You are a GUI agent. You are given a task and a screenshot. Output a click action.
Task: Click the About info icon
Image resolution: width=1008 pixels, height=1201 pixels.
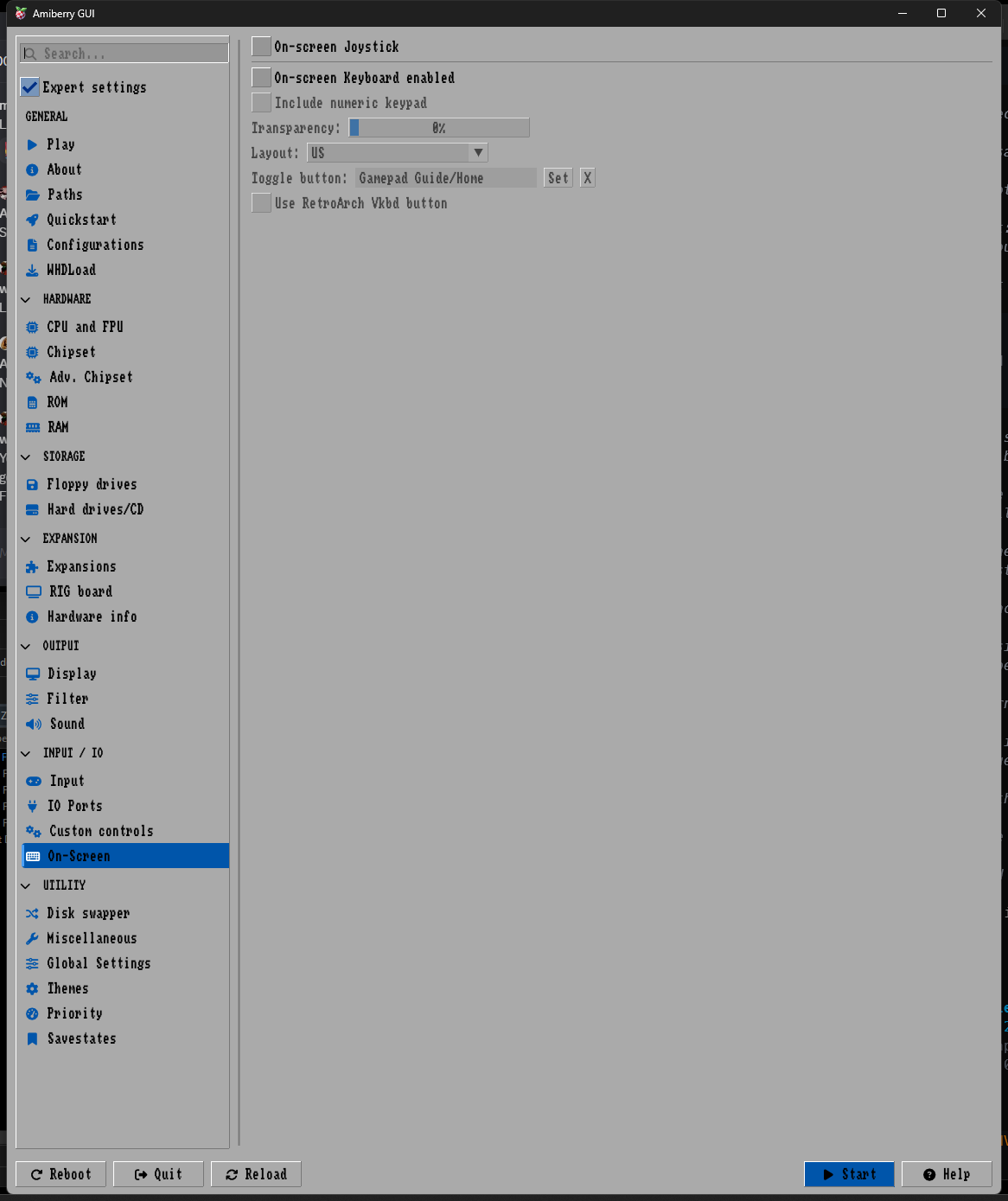pyautogui.click(x=32, y=170)
